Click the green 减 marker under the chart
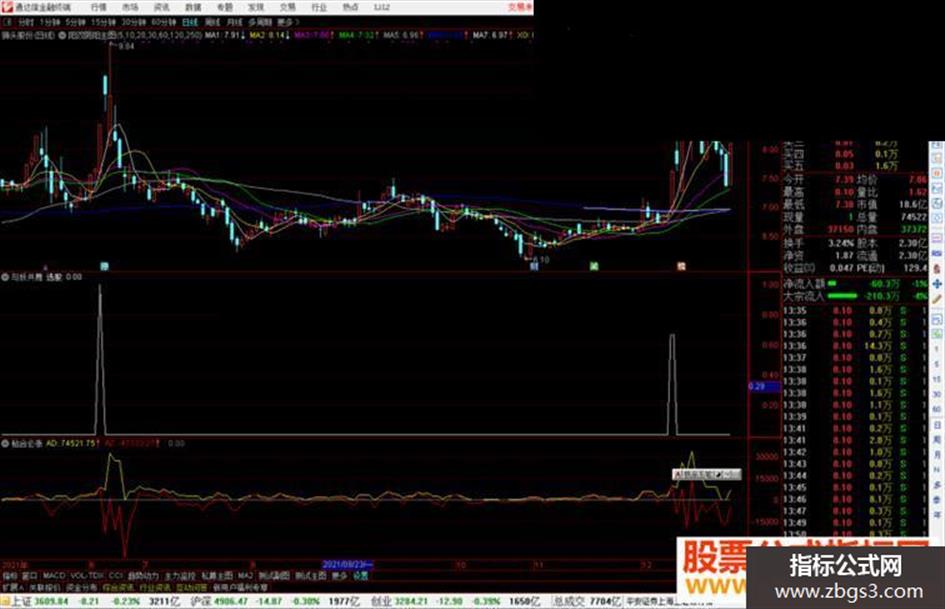The height and width of the screenshot is (609, 945). pos(594,266)
